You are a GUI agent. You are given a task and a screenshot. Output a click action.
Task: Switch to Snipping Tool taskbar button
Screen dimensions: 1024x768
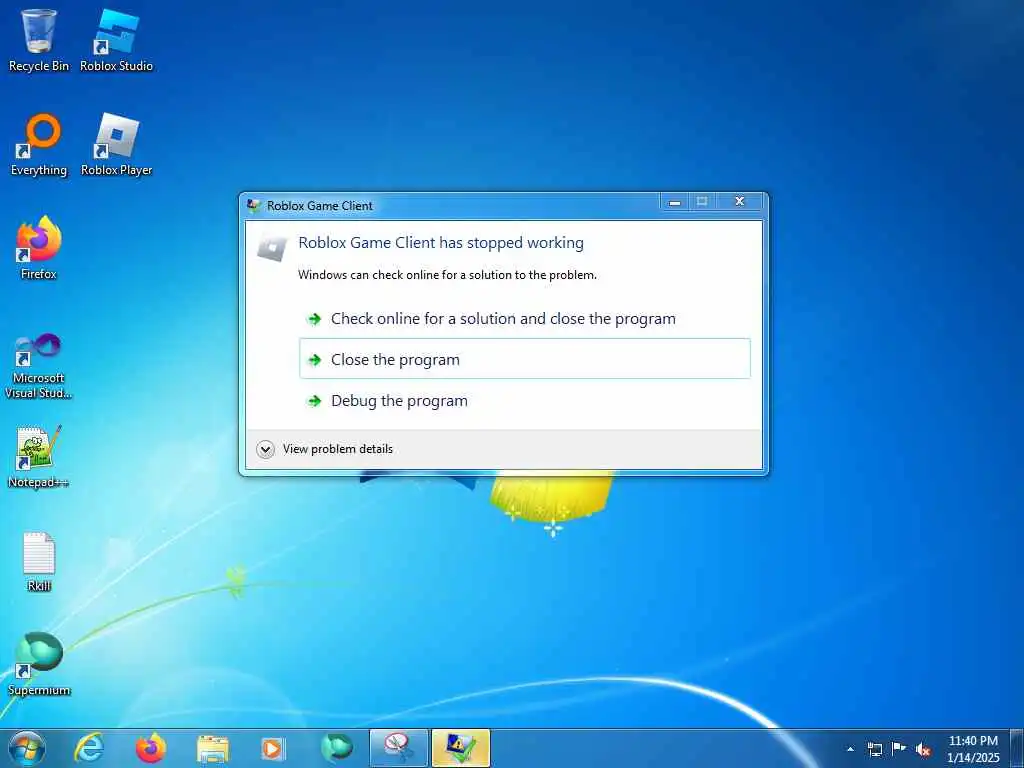click(x=398, y=748)
